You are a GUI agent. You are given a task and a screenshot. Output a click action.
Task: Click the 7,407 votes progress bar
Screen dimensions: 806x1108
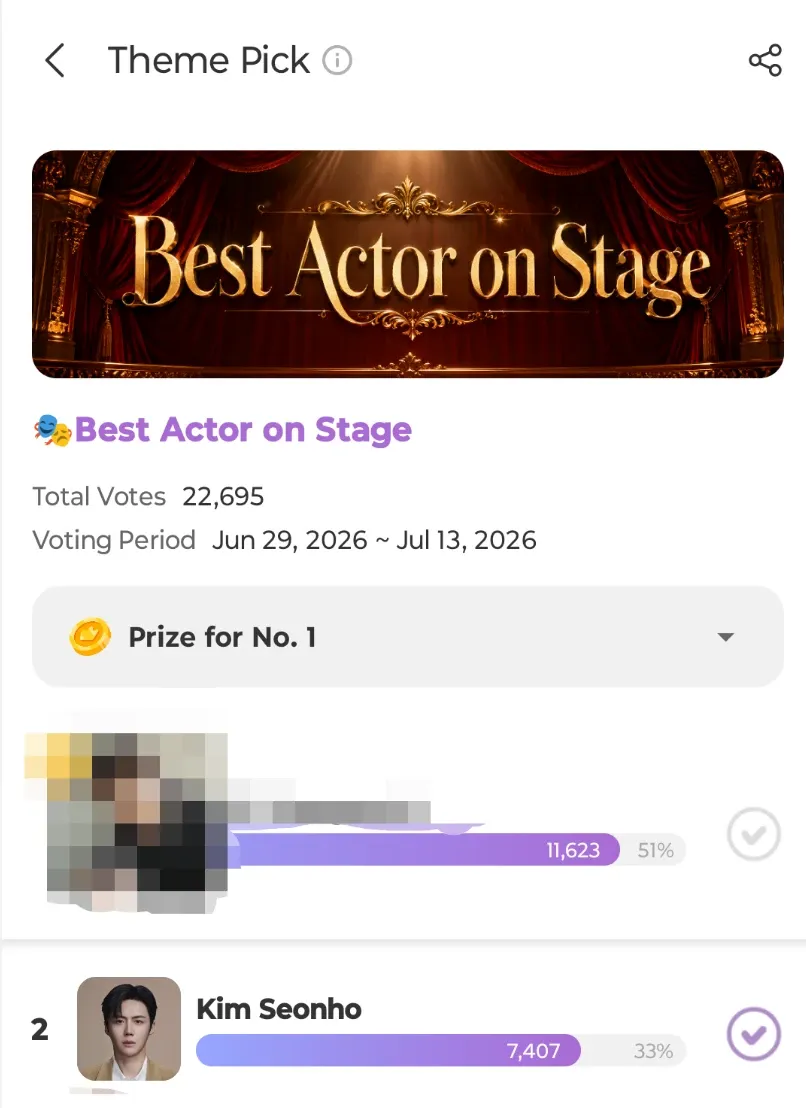388,1051
